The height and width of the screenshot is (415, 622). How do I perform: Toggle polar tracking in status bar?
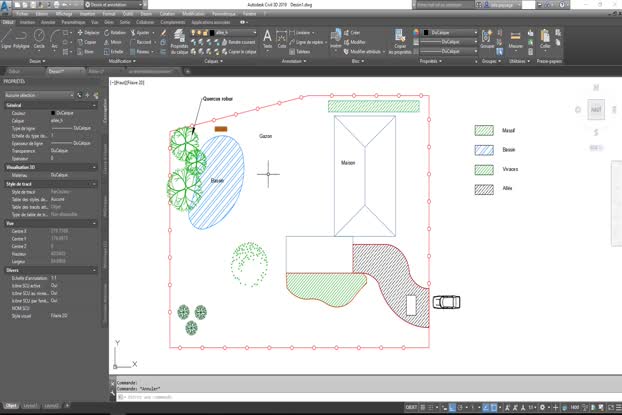click(x=460, y=407)
